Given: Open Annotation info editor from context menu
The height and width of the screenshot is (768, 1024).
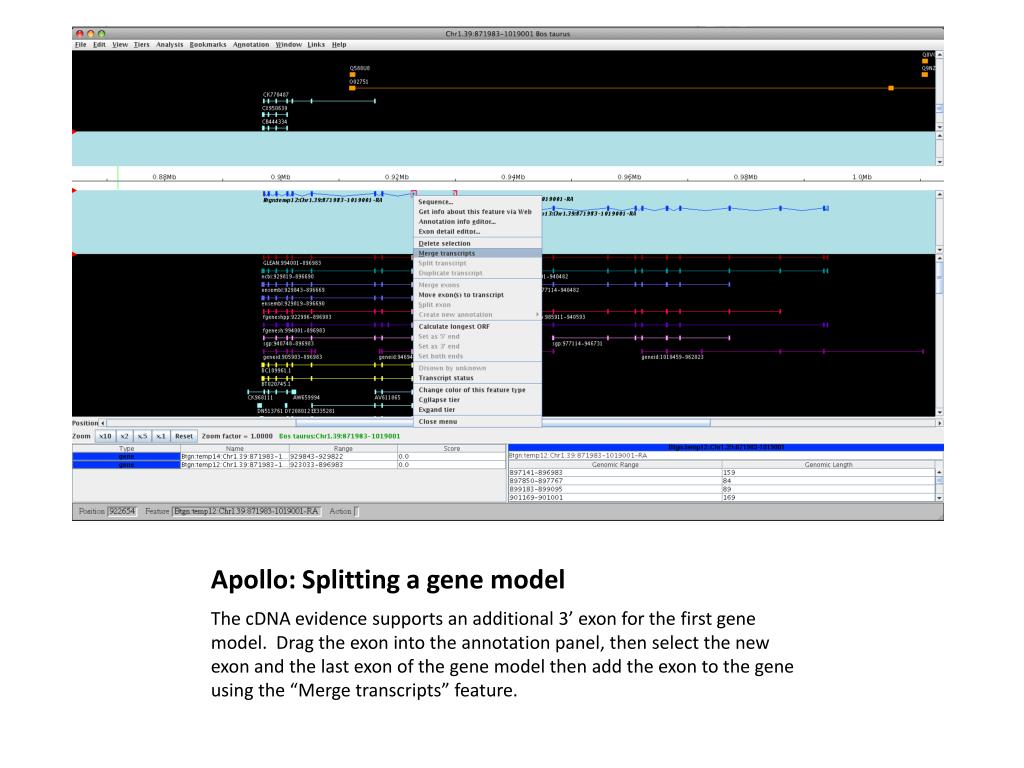Looking at the screenshot, I should click(x=477, y=221).
